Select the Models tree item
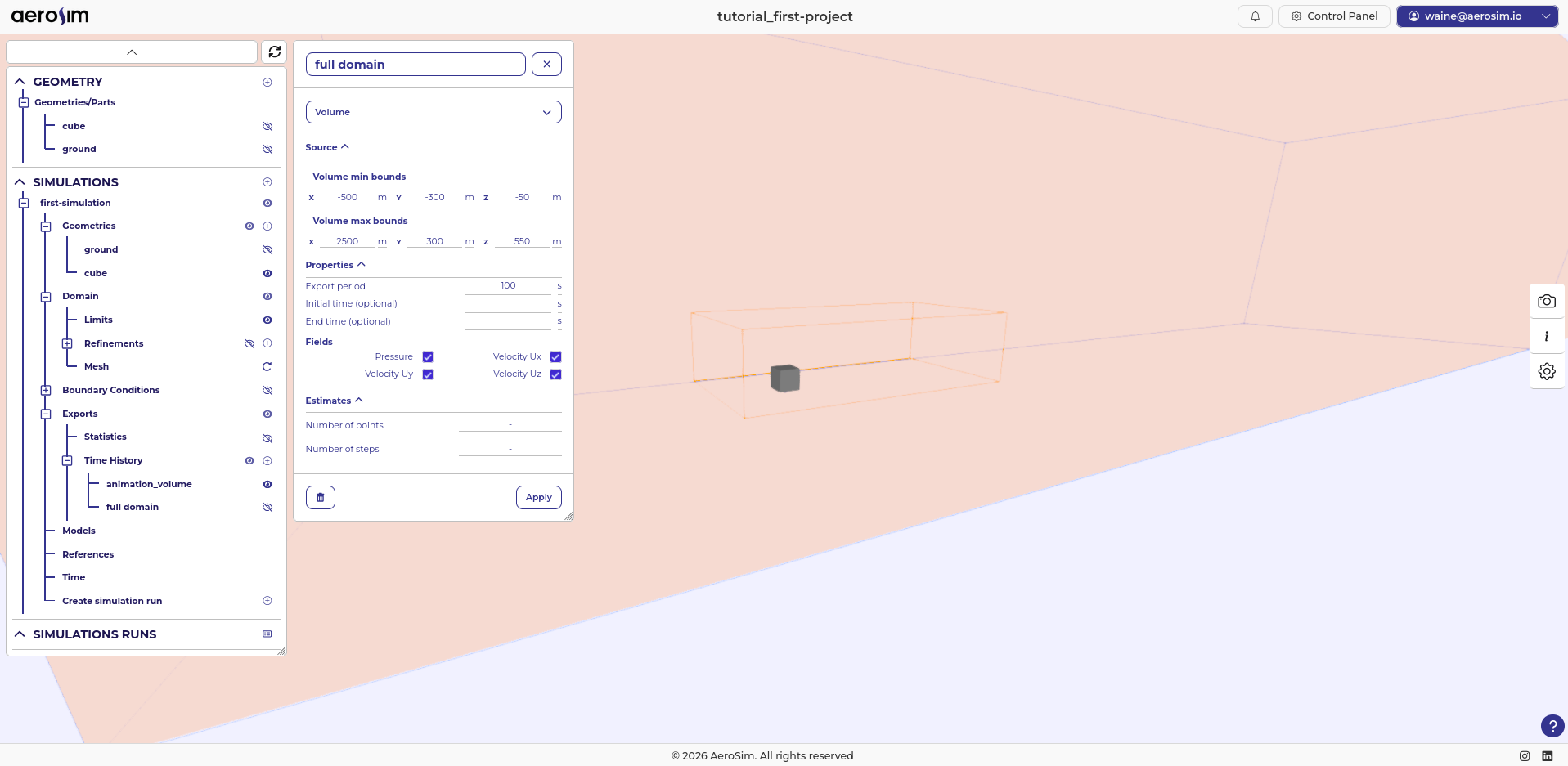This screenshot has width=1568, height=766. pos(79,531)
